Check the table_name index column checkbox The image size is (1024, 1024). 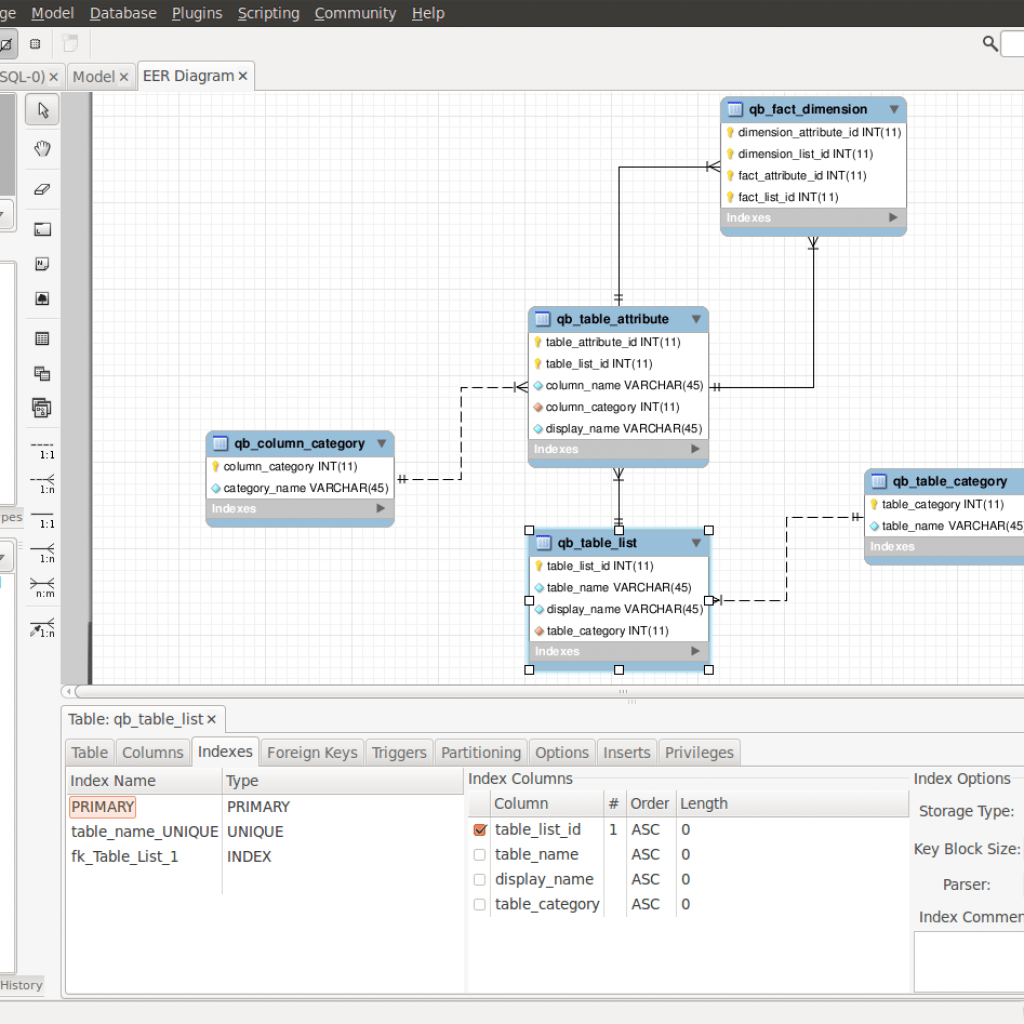[479, 854]
